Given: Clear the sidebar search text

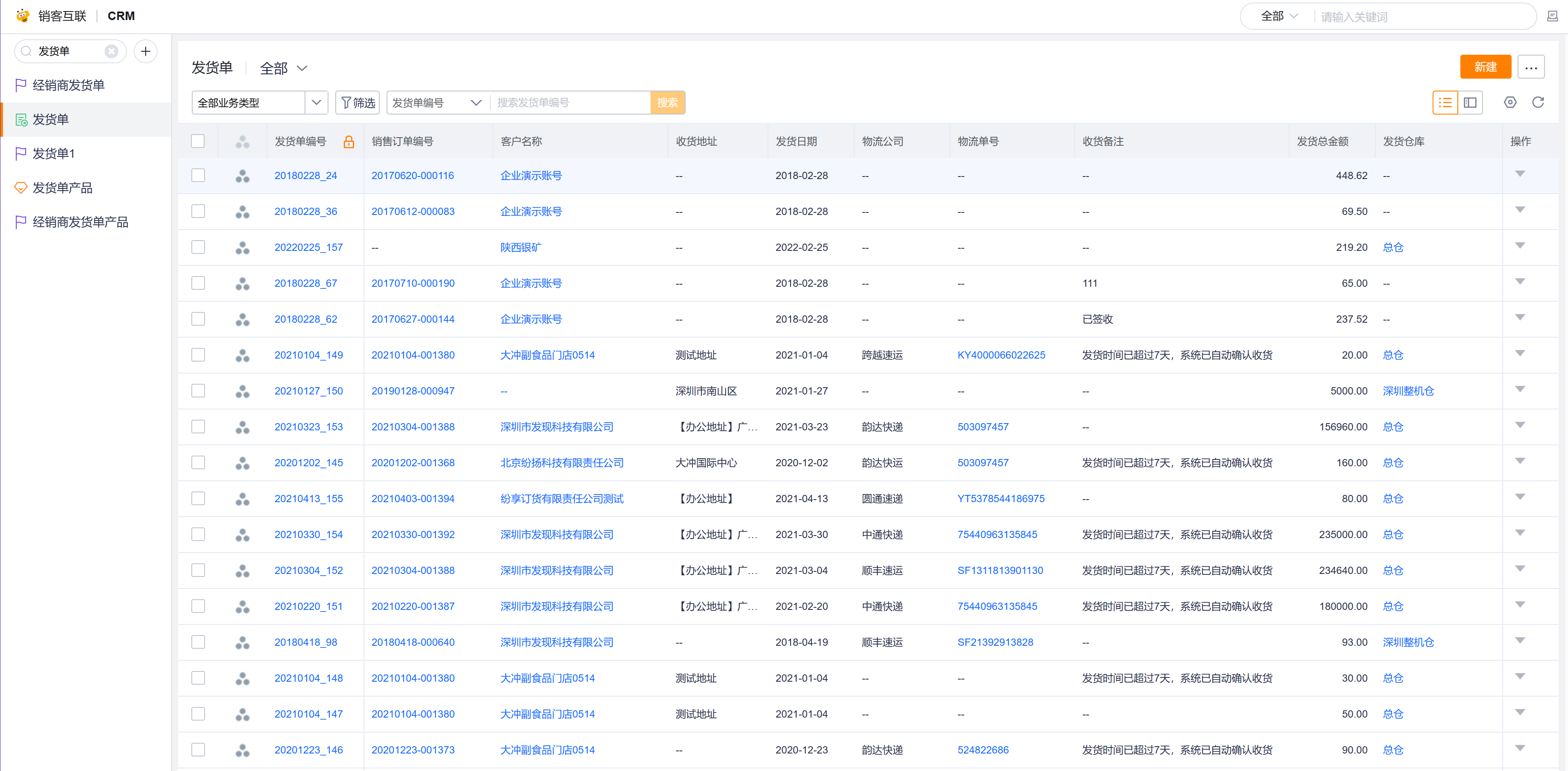Looking at the screenshot, I should pos(111,51).
